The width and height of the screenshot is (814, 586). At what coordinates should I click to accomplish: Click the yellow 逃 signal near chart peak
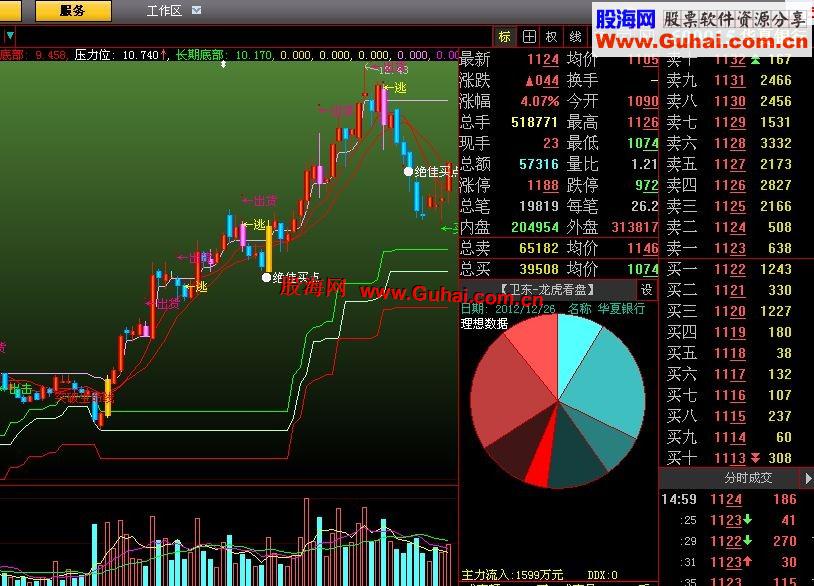pos(399,88)
